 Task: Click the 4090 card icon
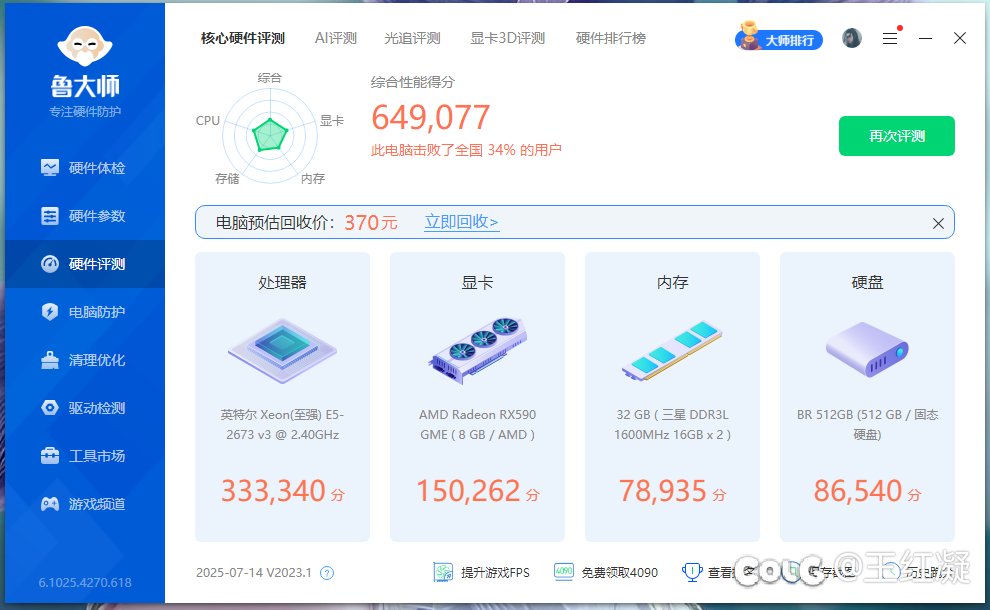click(564, 571)
